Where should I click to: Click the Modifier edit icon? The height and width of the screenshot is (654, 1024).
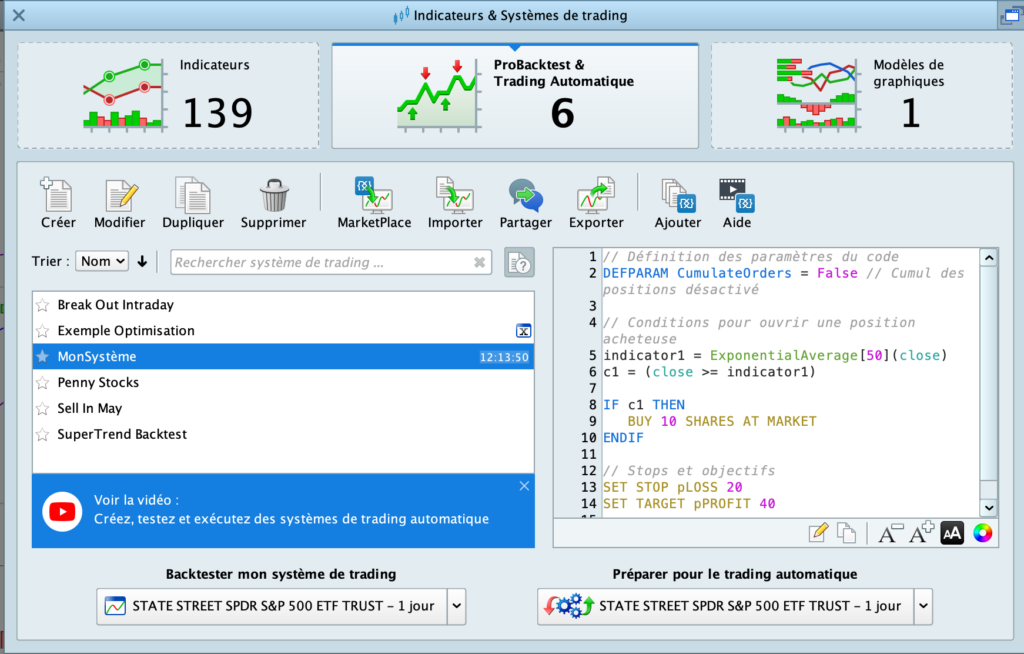(120, 203)
